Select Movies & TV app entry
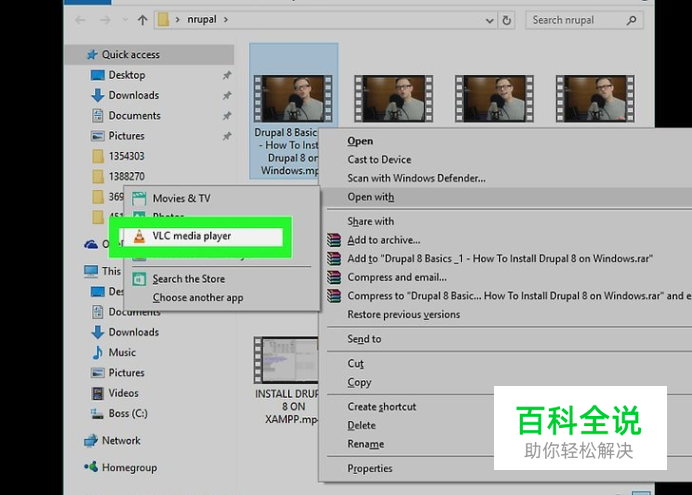692x495 pixels. click(x=181, y=199)
